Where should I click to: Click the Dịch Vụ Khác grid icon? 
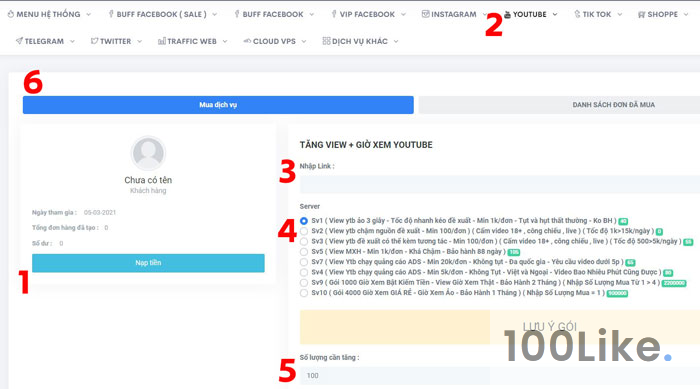pos(326,41)
